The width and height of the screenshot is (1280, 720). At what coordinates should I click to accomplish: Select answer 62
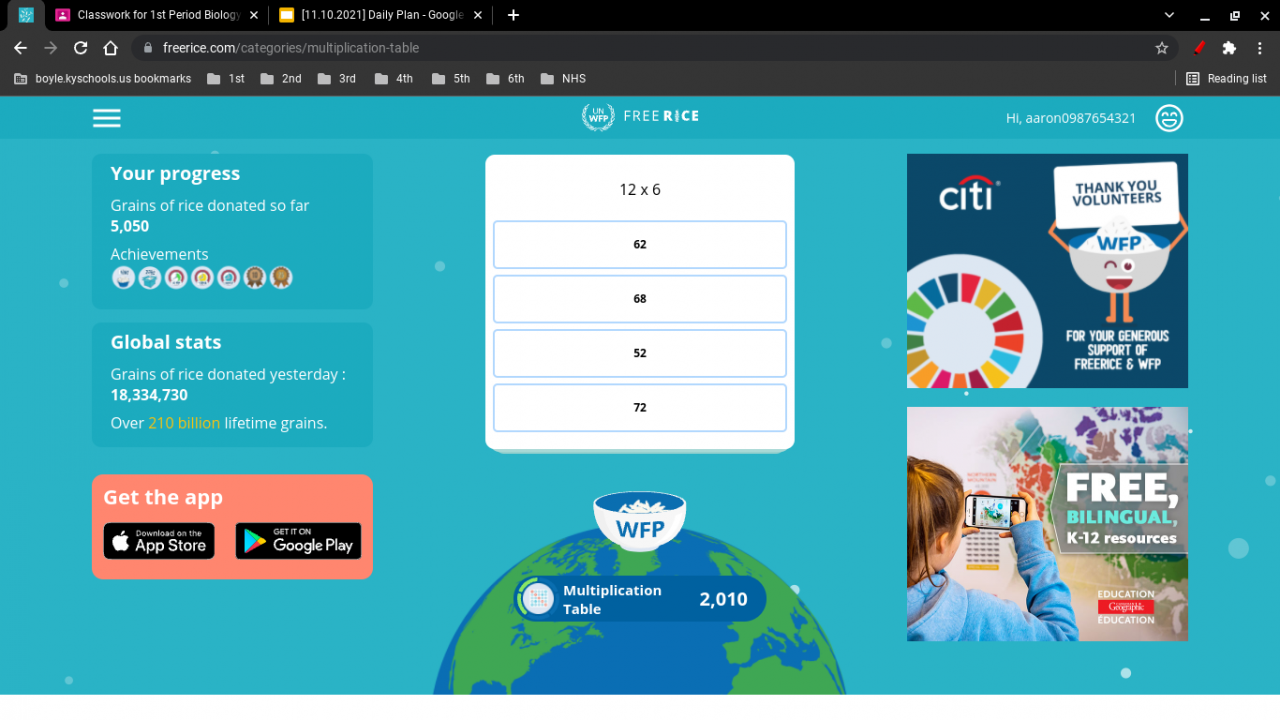coord(640,244)
